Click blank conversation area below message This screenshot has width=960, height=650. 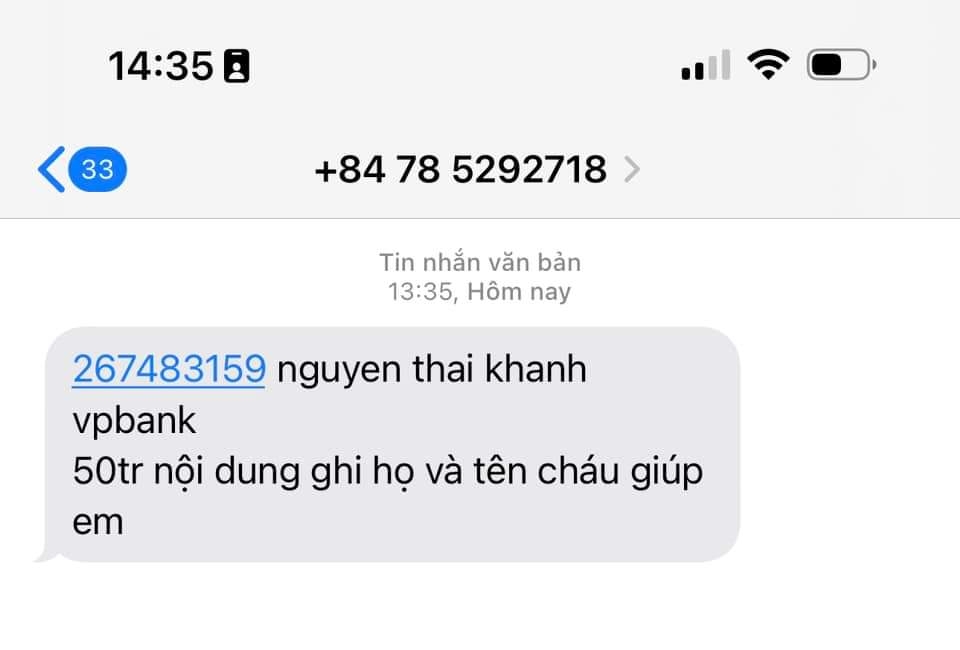point(480,606)
